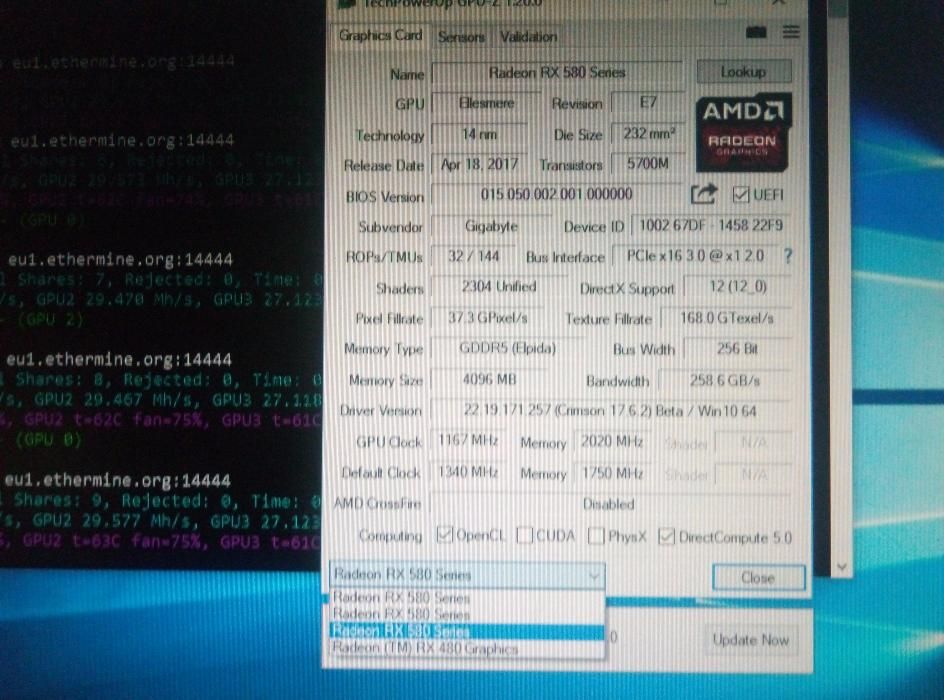This screenshot has width=944, height=700.
Task: Toggle the DirectCompute 5.0 checkbox
Action: click(667, 537)
